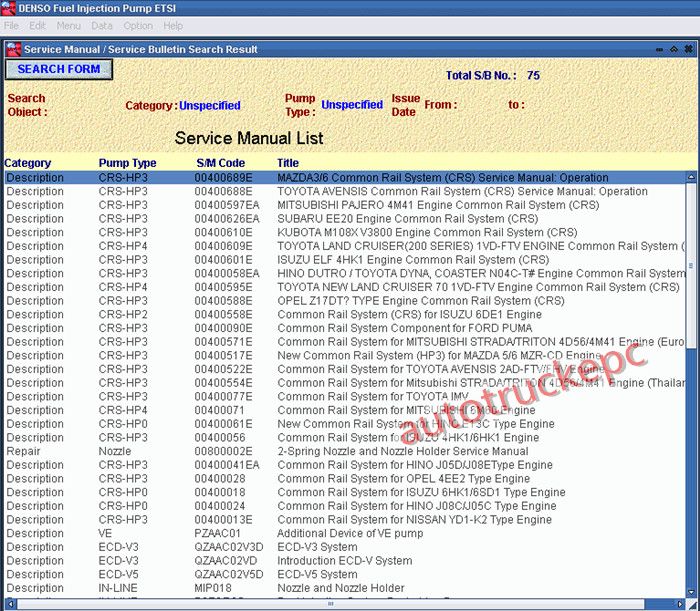Select the MAZDA 5/6 MZR-CD Engine row
Screen dimensions: 700x611
click(x=345, y=356)
